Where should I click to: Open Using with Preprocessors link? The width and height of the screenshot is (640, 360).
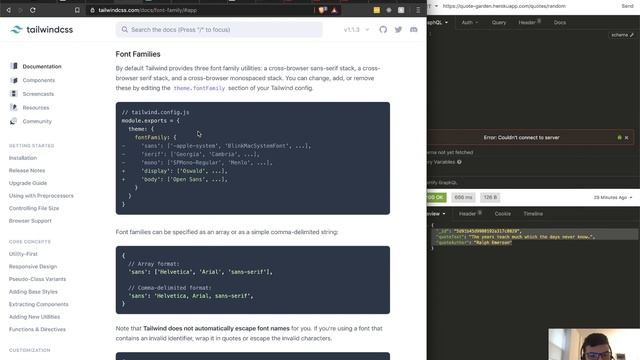coord(41,196)
